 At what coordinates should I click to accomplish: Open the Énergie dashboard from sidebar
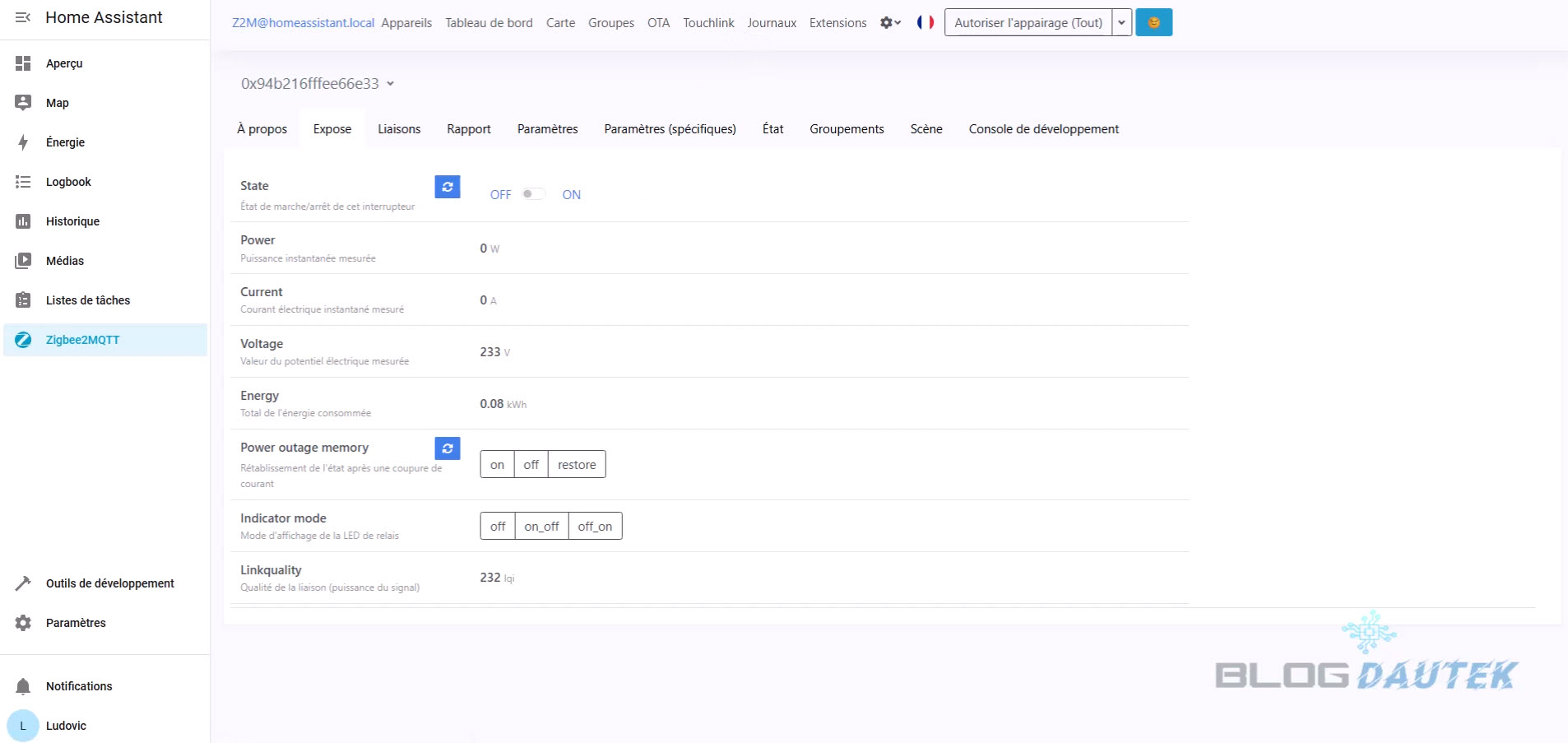click(x=65, y=142)
